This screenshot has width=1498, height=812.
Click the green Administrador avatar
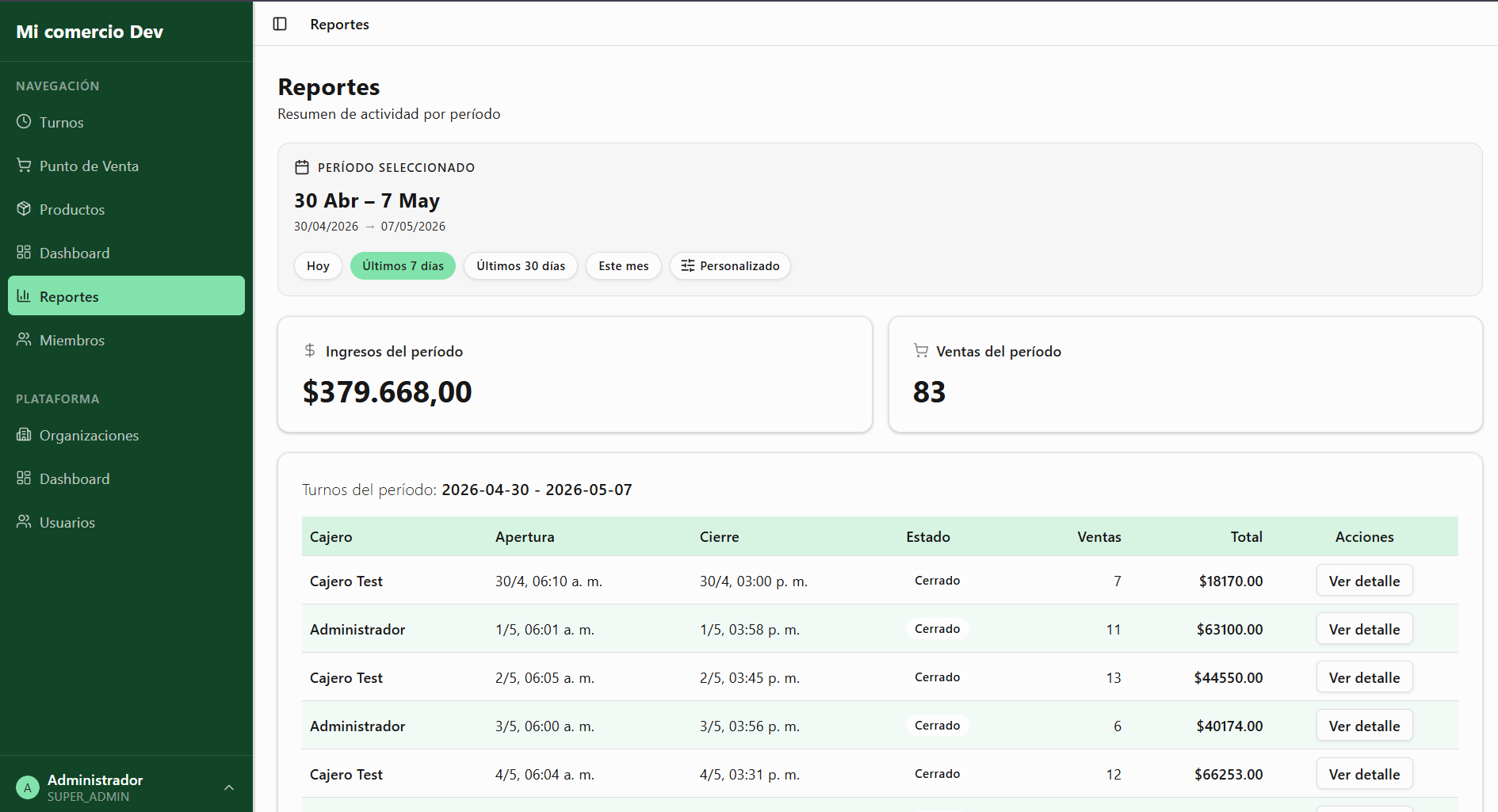click(x=28, y=788)
